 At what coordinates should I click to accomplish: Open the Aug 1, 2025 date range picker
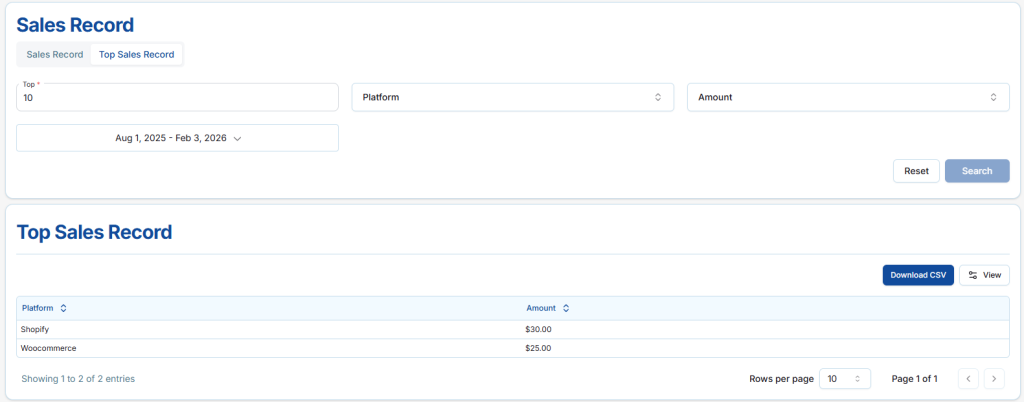point(177,139)
